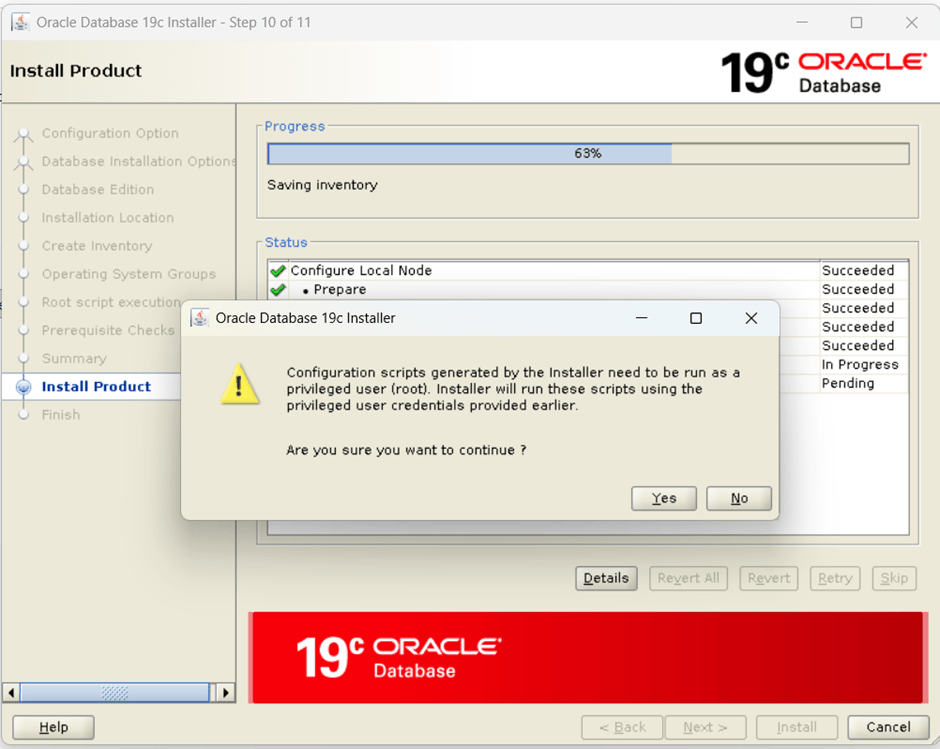940x749 pixels.
Task: Select the Summary step in the sidebar
Action: pos(74,358)
